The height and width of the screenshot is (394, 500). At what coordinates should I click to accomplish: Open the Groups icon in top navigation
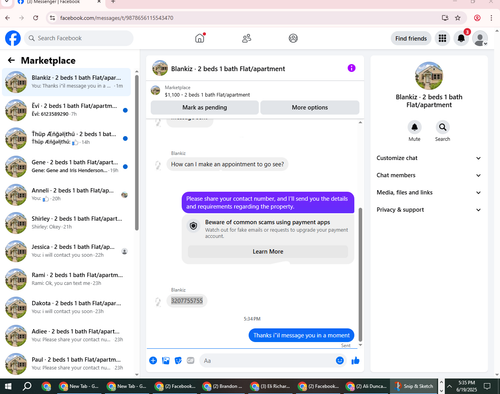pos(293,38)
